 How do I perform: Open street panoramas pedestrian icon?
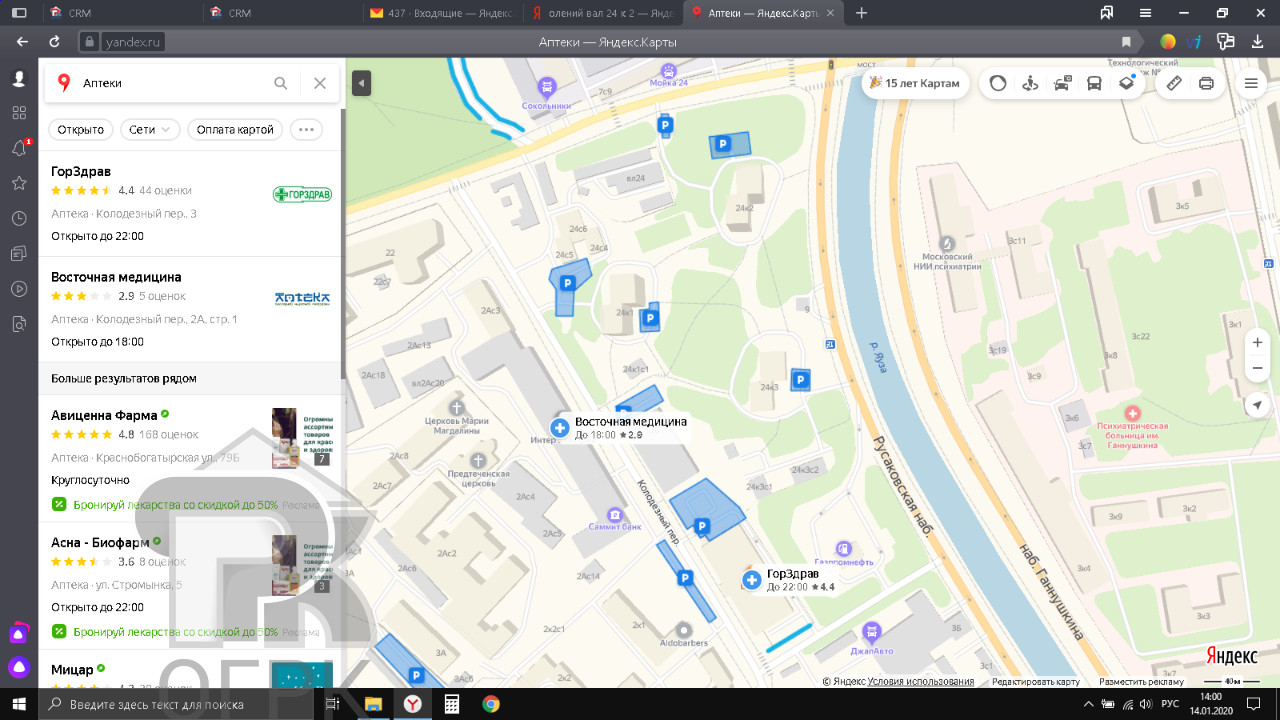(x=1030, y=84)
